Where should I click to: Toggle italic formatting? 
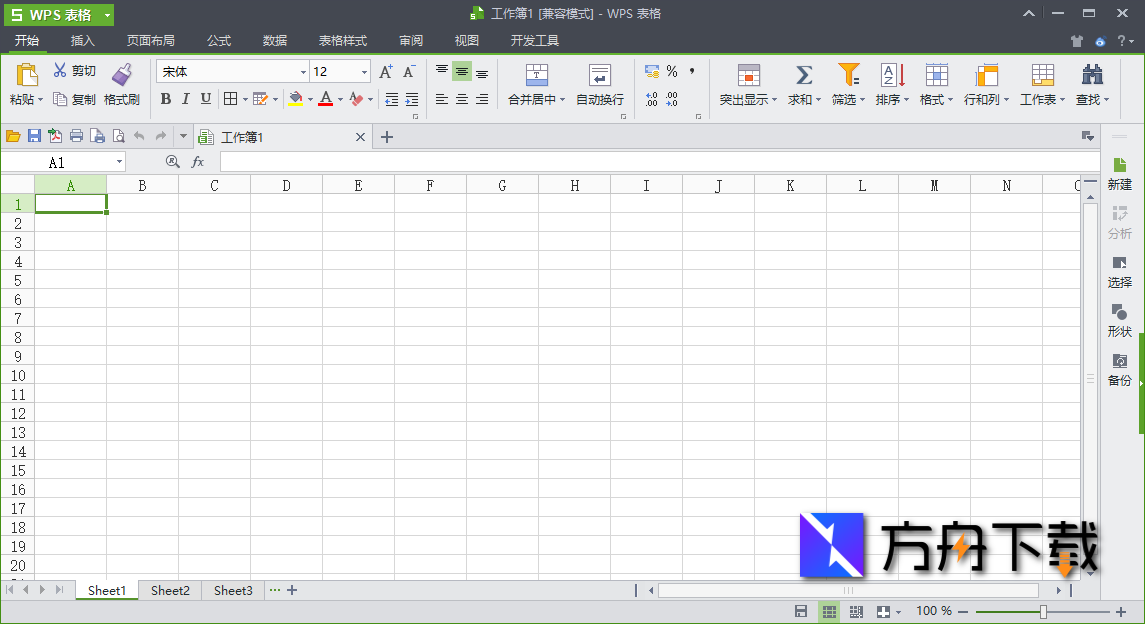[x=184, y=99]
